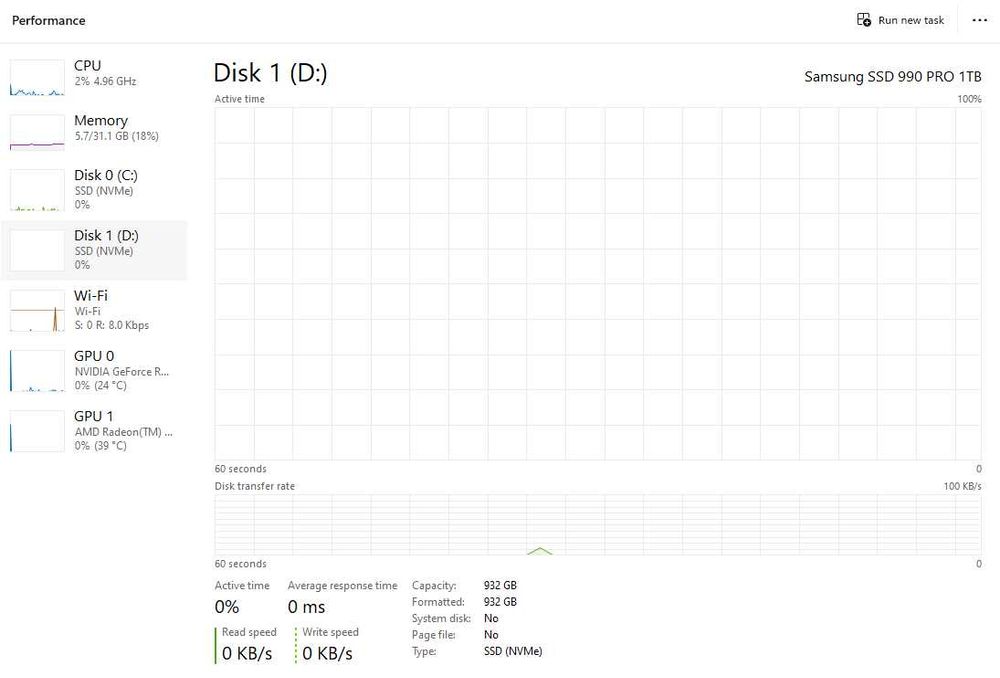Click the Capacity 932 GB value
Viewport: 1000px width, 678px height.
tap(500, 586)
